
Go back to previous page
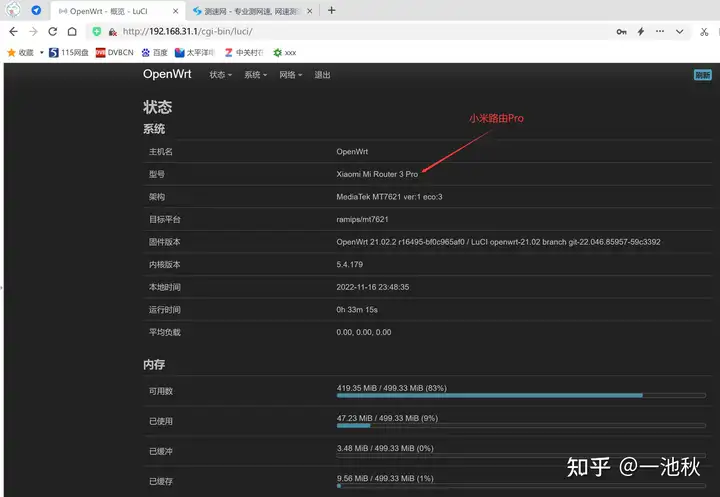coord(13,31)
